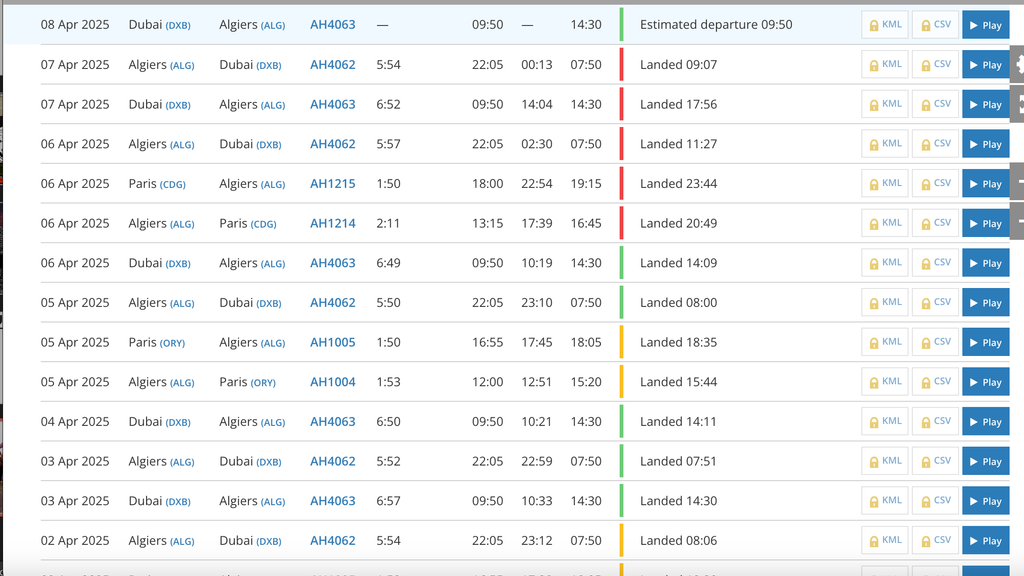Screen dimensions: 1024x576
Task: Open DXB destination link in 03 Apr AH4062 row
Action: (x=268, y=462)
